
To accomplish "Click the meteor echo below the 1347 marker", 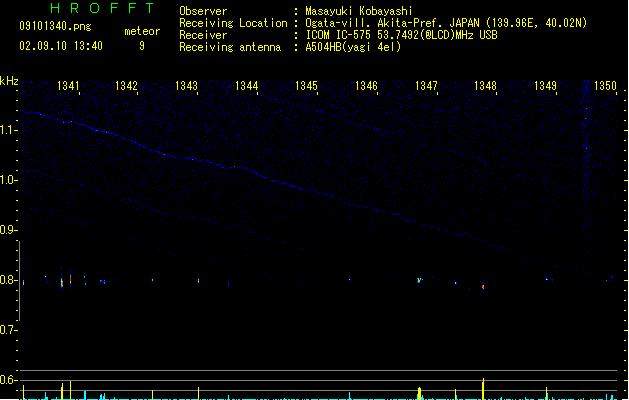I will click(419, 280).
